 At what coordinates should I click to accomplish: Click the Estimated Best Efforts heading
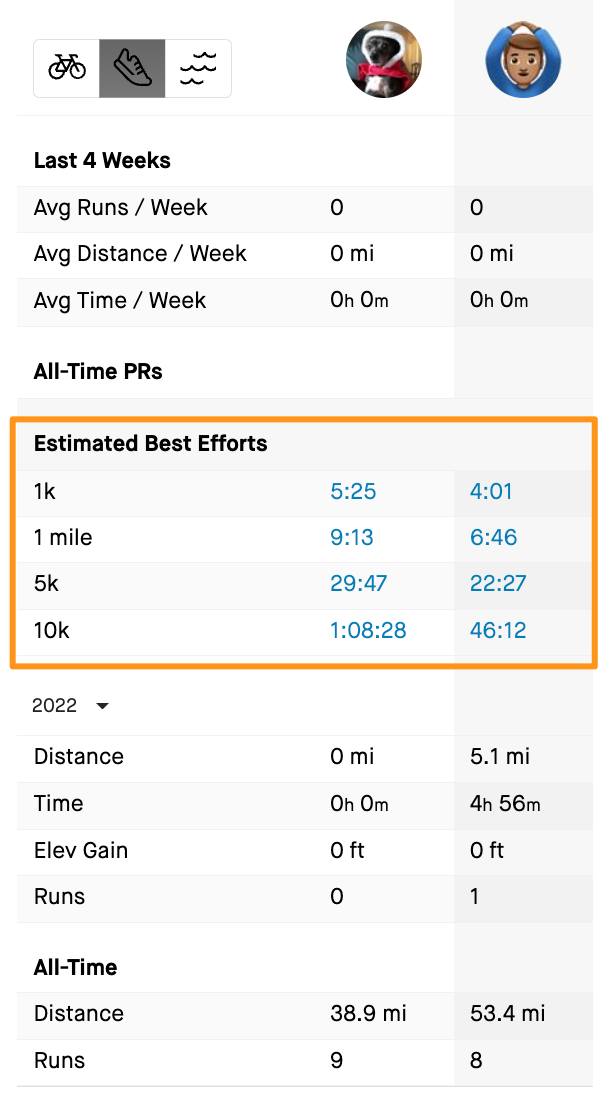tap(151, 444)
